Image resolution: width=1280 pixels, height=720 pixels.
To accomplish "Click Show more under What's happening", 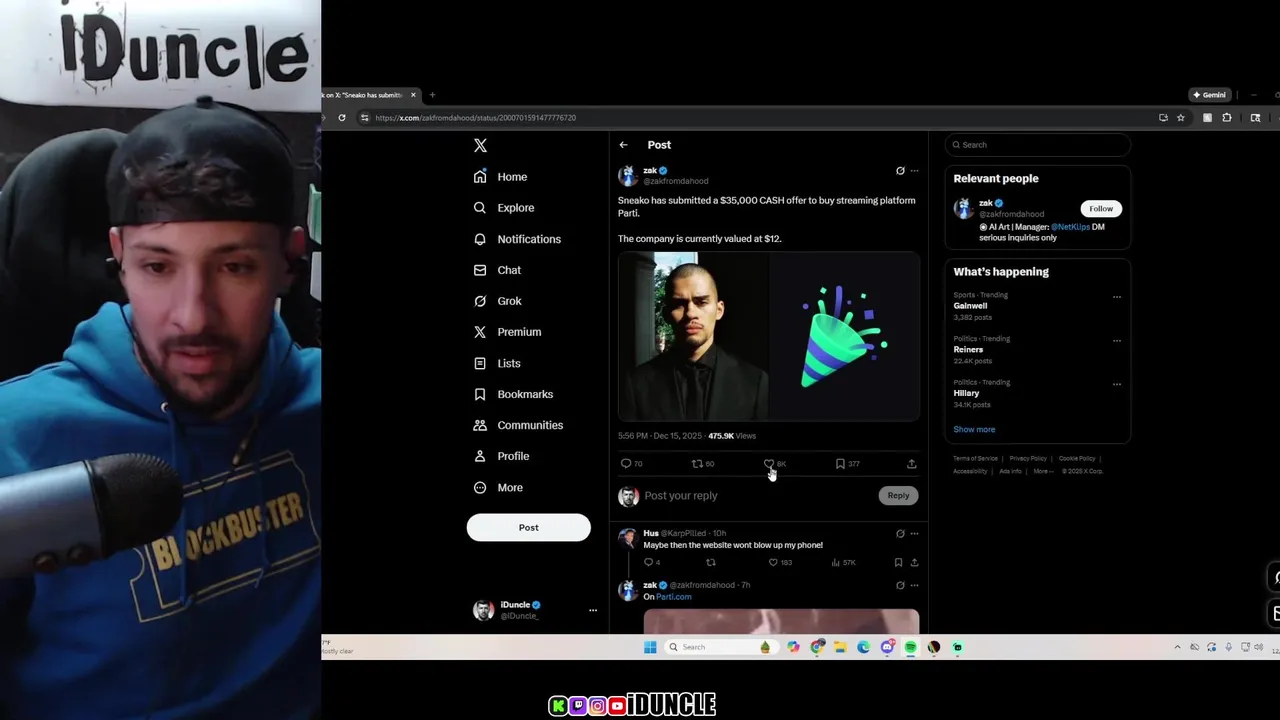I will pos(974,429).
